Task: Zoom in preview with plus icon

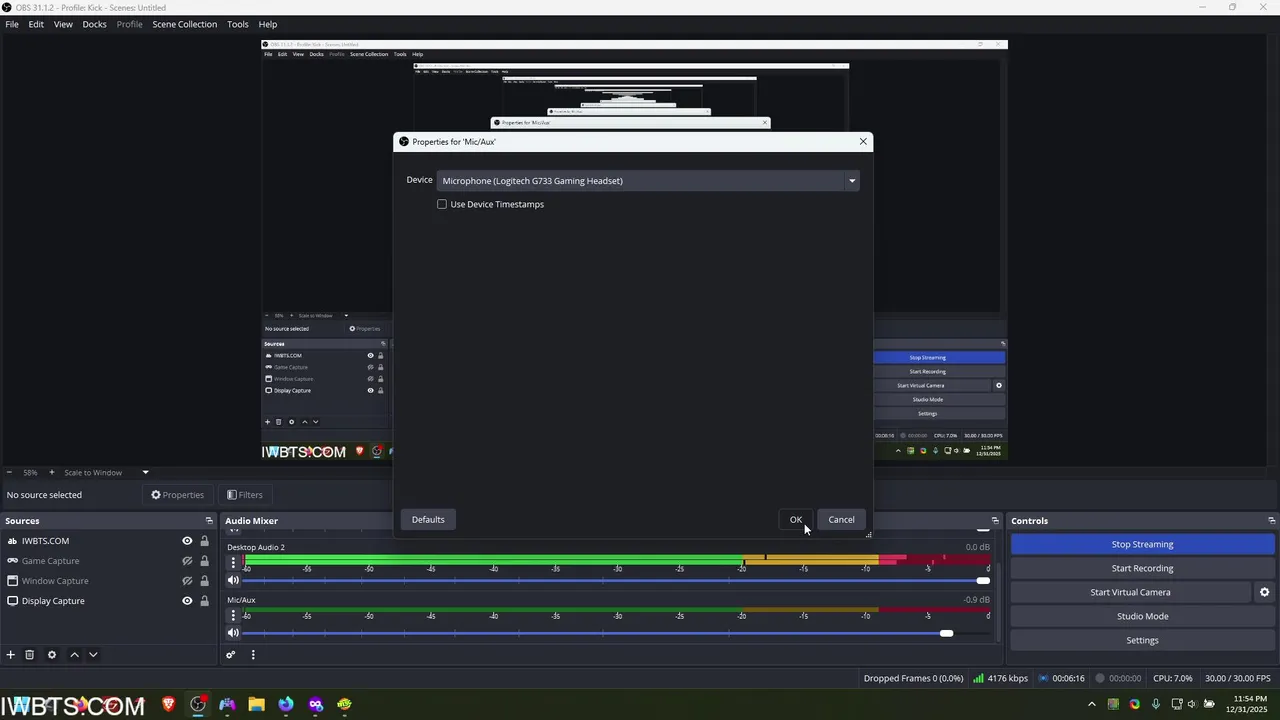Action: click(x=51, y=472)
